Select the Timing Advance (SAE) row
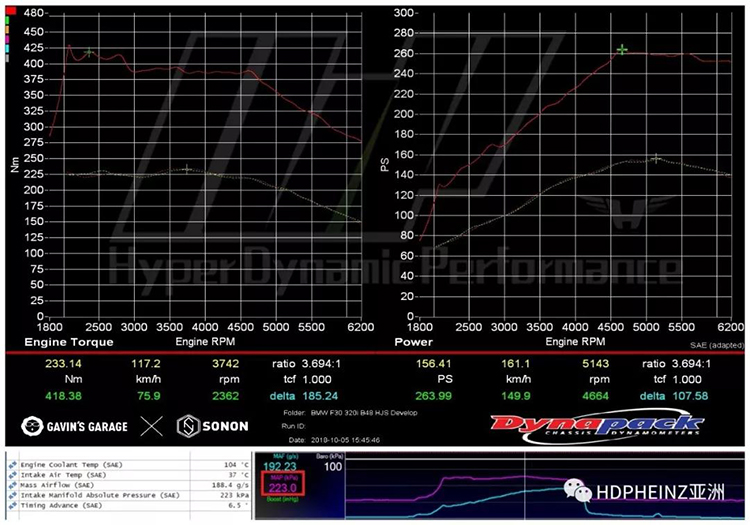Screen dimensions: 750x525 tap(129, 505)
